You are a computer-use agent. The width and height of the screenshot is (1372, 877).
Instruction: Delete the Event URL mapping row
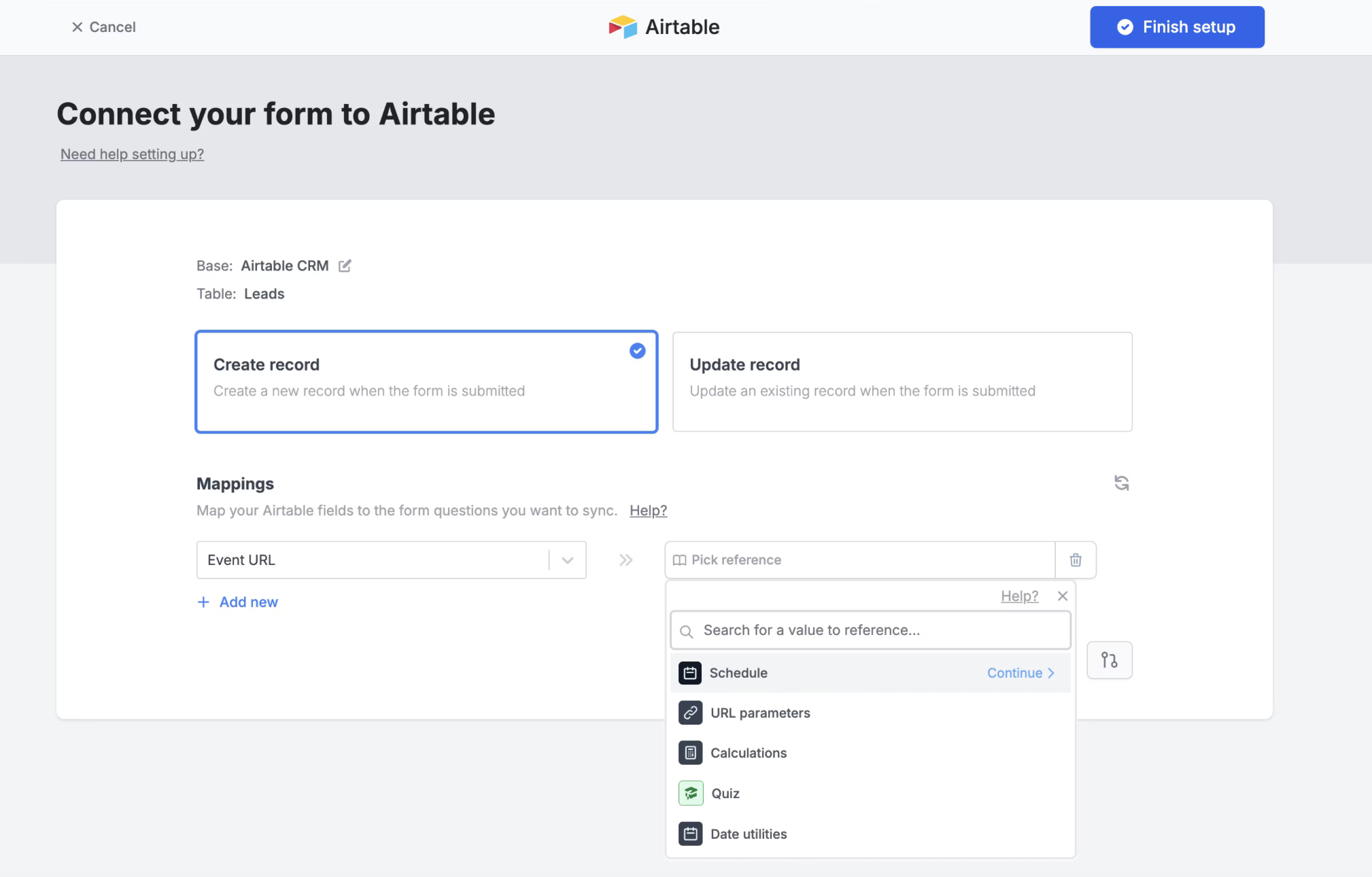tap(1075, 560)
